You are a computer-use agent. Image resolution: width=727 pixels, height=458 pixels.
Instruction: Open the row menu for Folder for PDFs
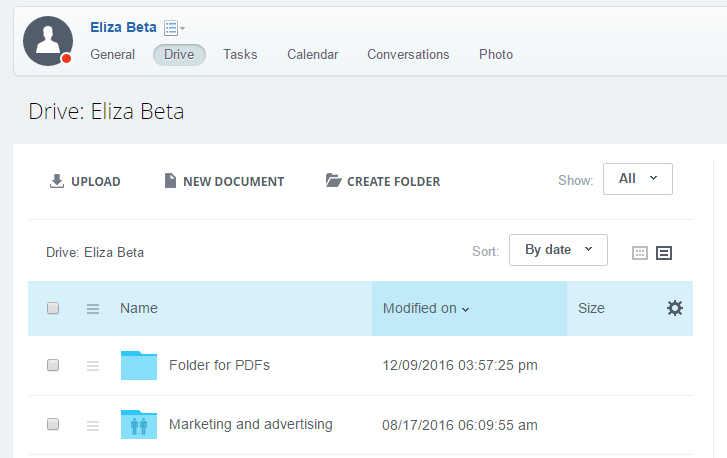pos(93,366)
